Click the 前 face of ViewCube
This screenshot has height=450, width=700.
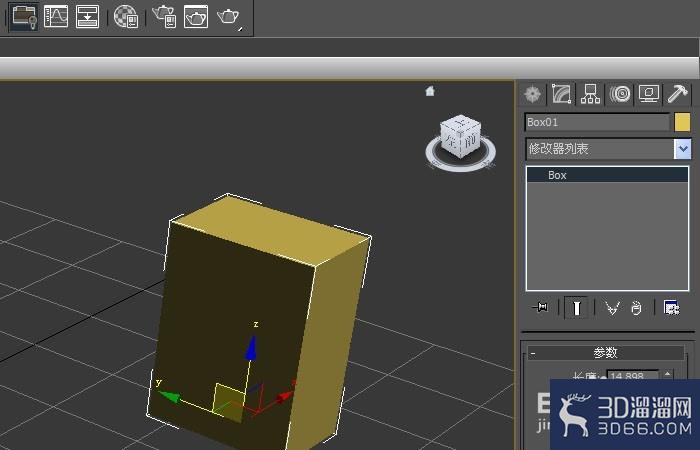(x=470, y=142)
